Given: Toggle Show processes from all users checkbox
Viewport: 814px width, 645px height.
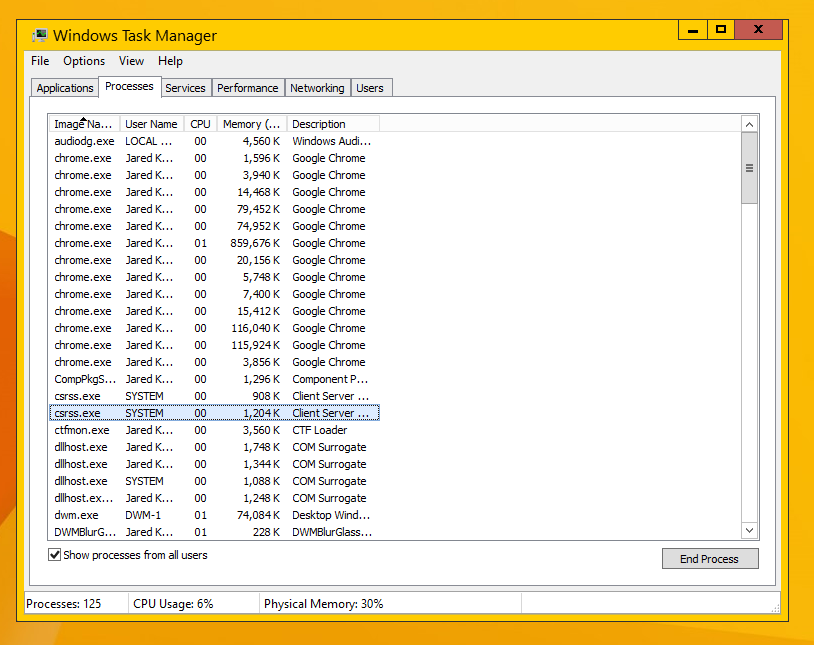Looking at the screenshot, I should point(55,555).
